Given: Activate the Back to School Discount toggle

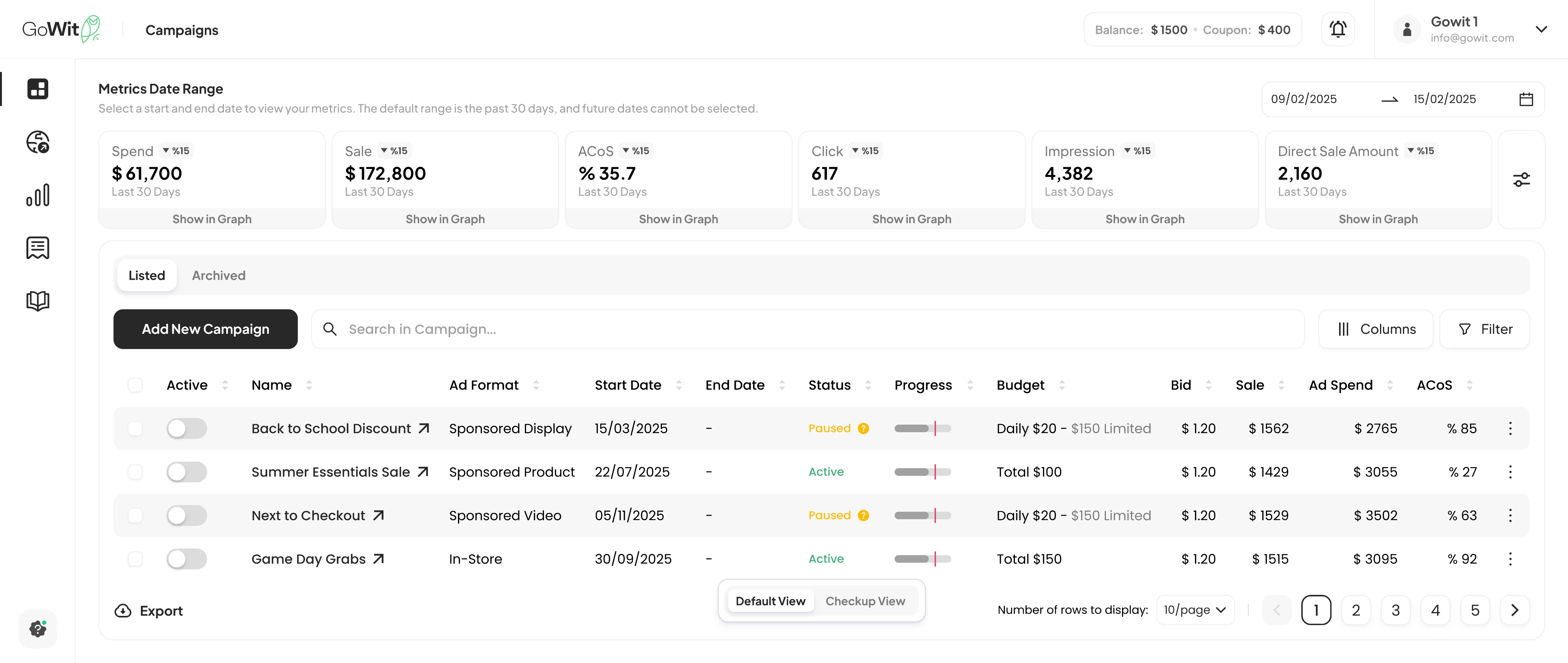Looking at the screenshot, I should click(187, 428).
